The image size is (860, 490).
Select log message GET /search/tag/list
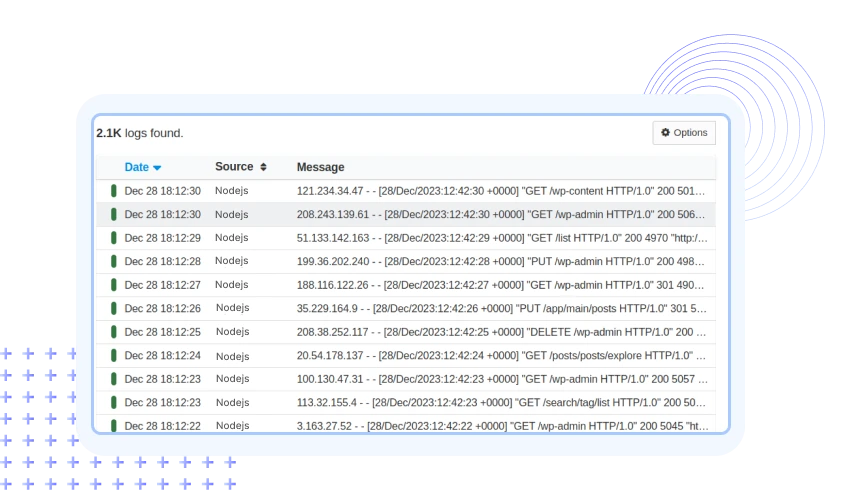tap(501, 403)
